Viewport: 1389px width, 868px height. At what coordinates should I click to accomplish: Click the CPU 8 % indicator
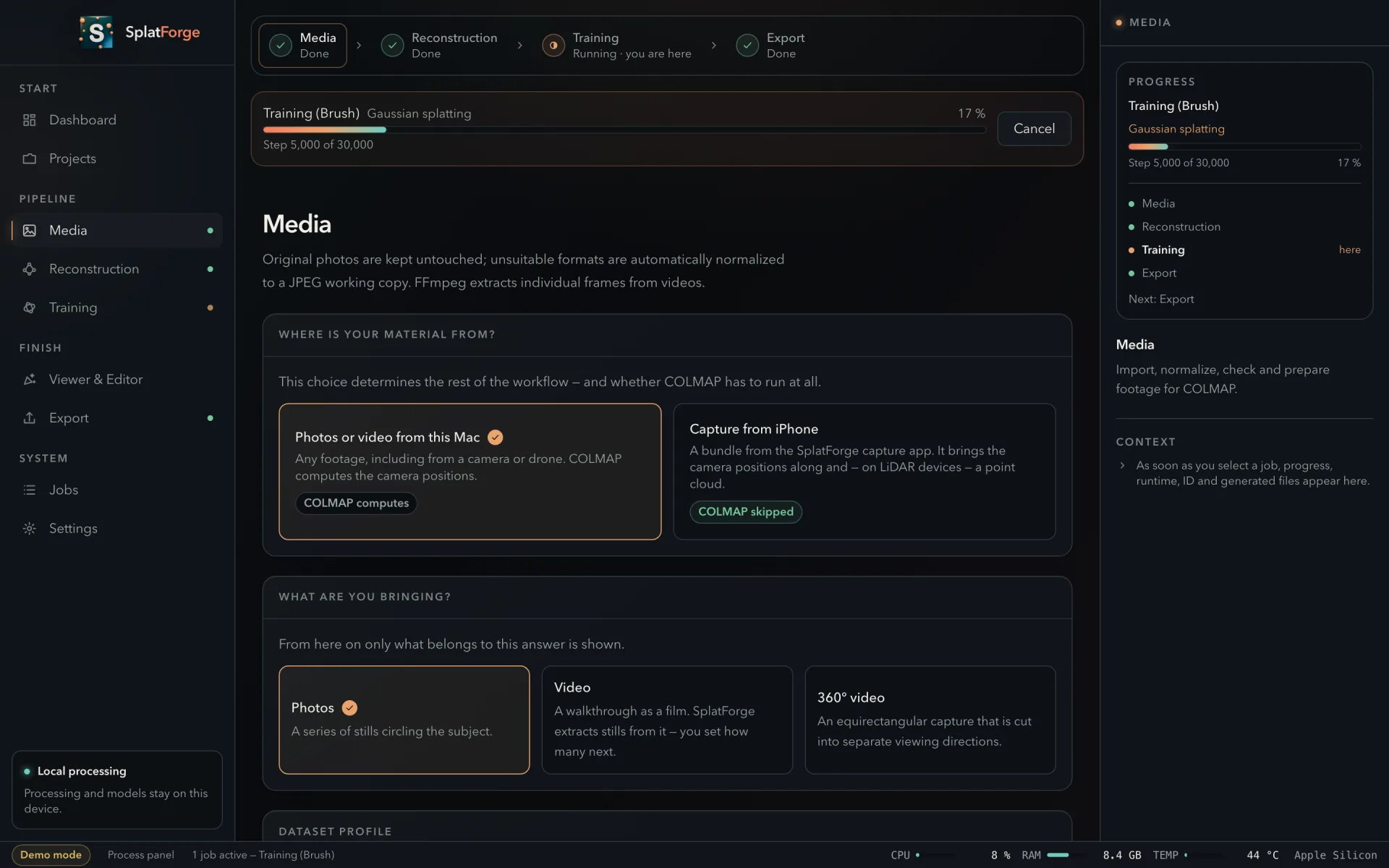951,855
